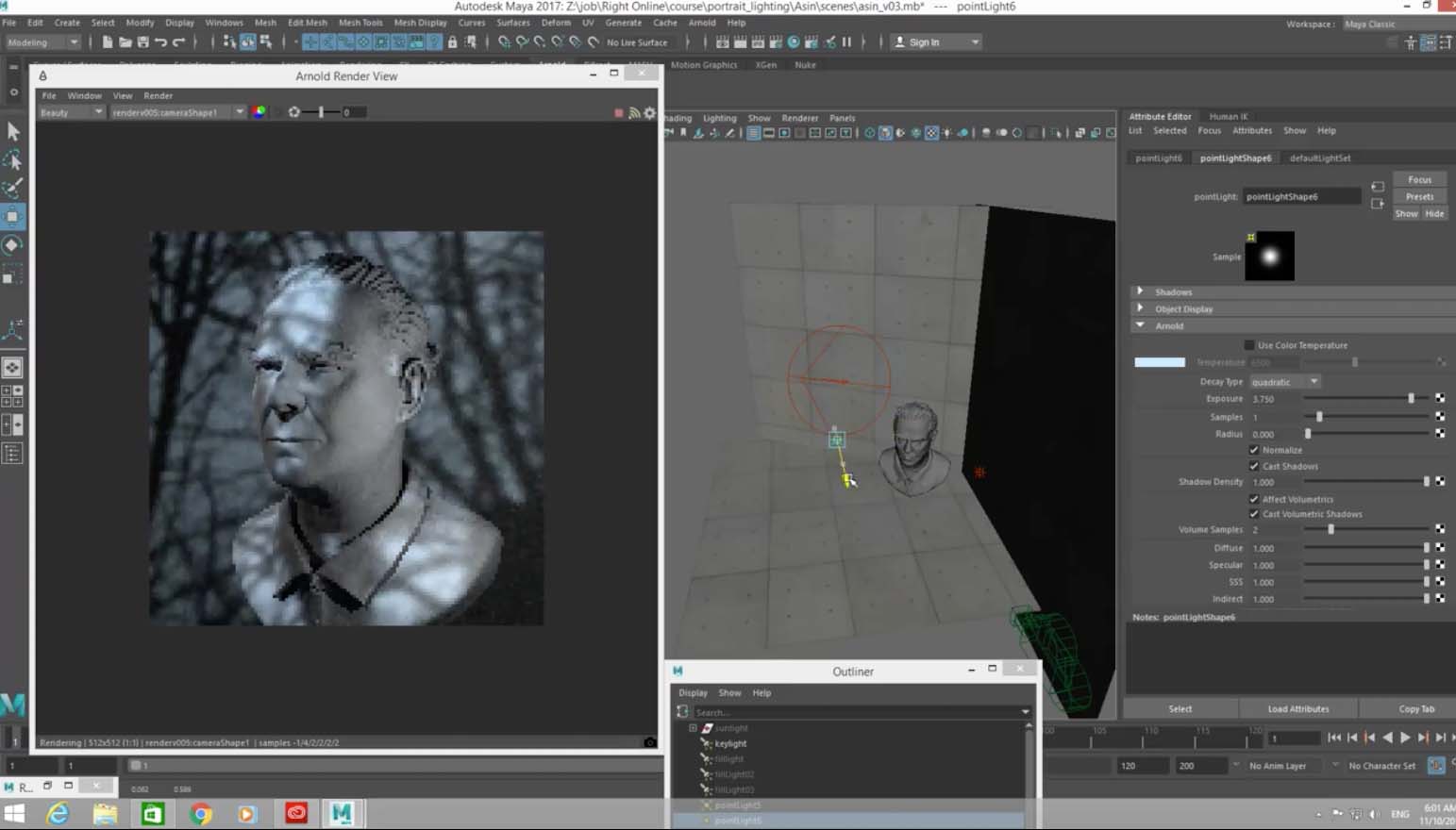The width and height of the screenshot is (1456, 830).
Task: Click the Exposure slider handle
Action: (1411, 399)
